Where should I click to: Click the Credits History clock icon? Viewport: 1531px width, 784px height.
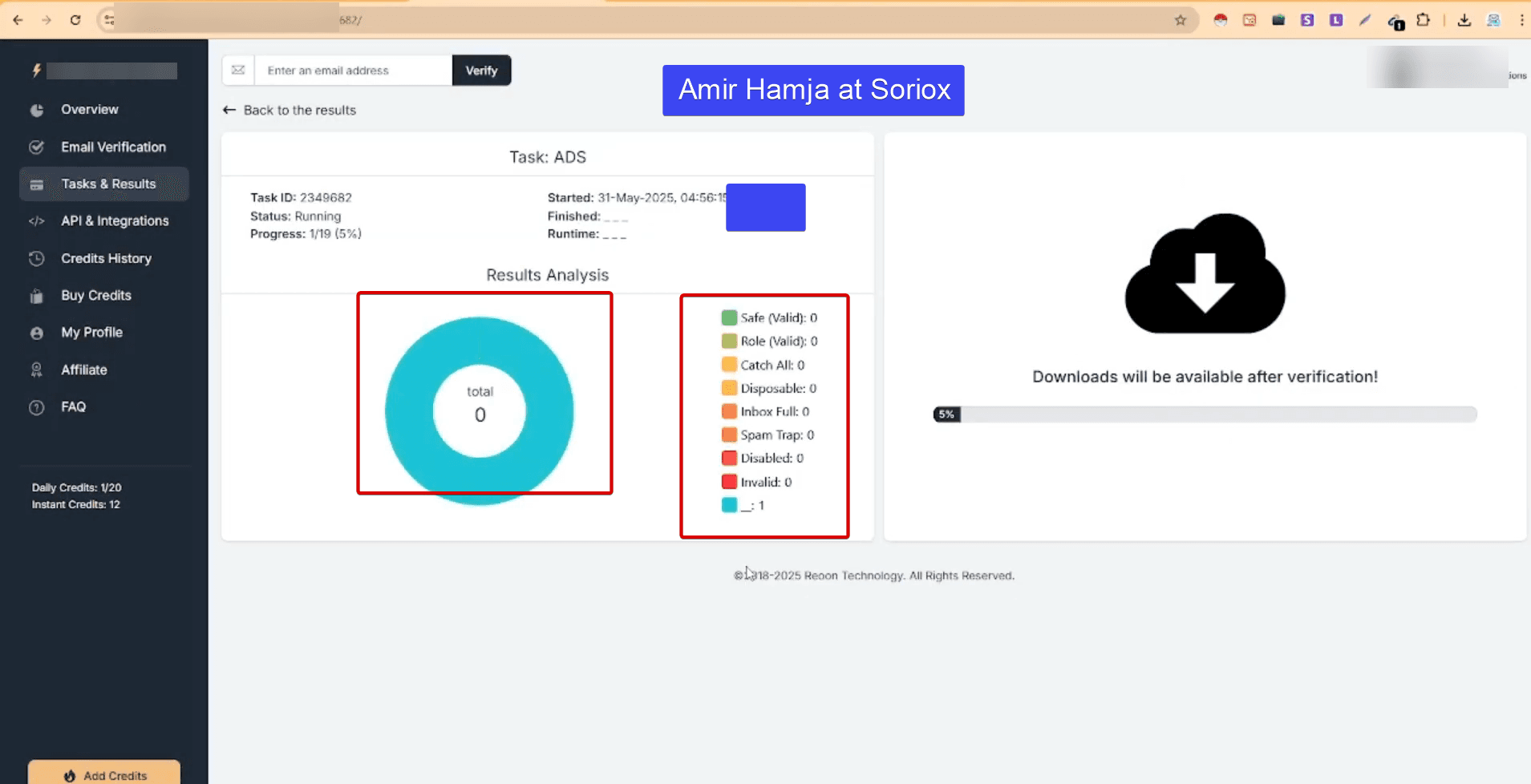(37, 259)
